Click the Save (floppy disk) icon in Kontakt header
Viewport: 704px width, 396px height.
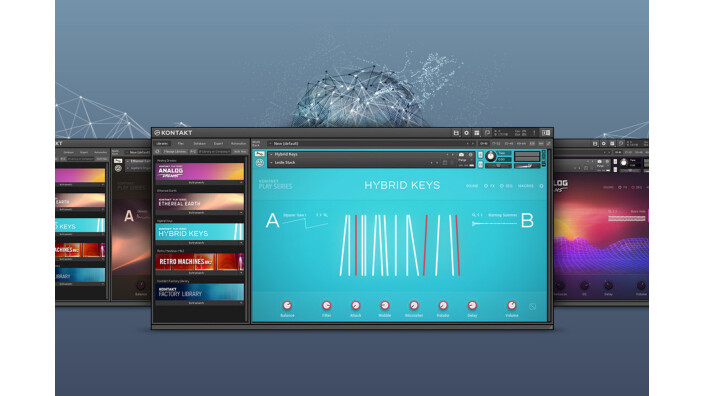(x=456, y=133)
